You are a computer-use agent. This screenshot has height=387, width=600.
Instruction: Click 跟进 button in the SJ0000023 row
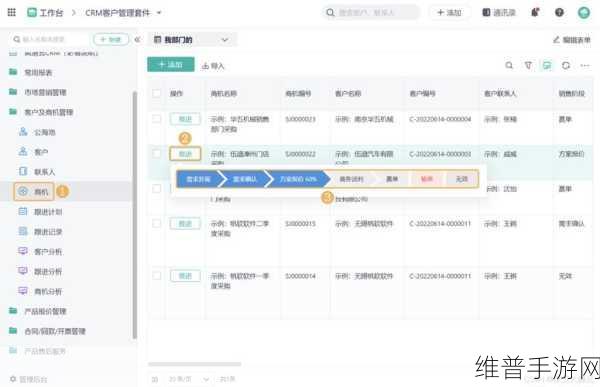185,119
